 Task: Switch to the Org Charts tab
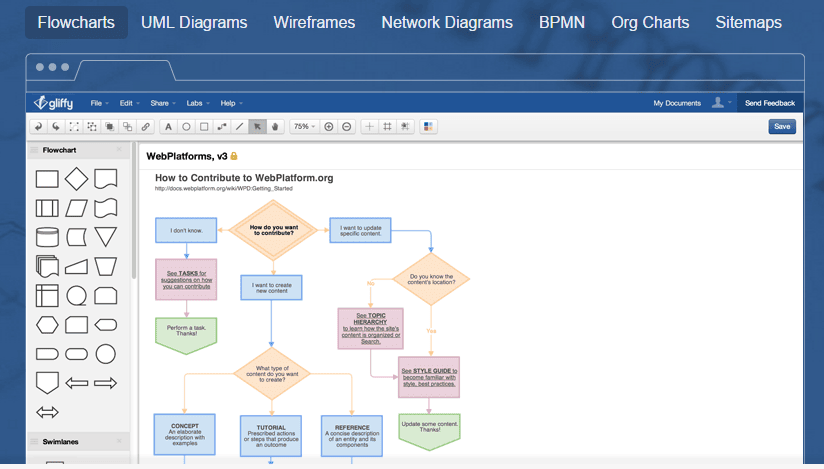click(650, 23)
